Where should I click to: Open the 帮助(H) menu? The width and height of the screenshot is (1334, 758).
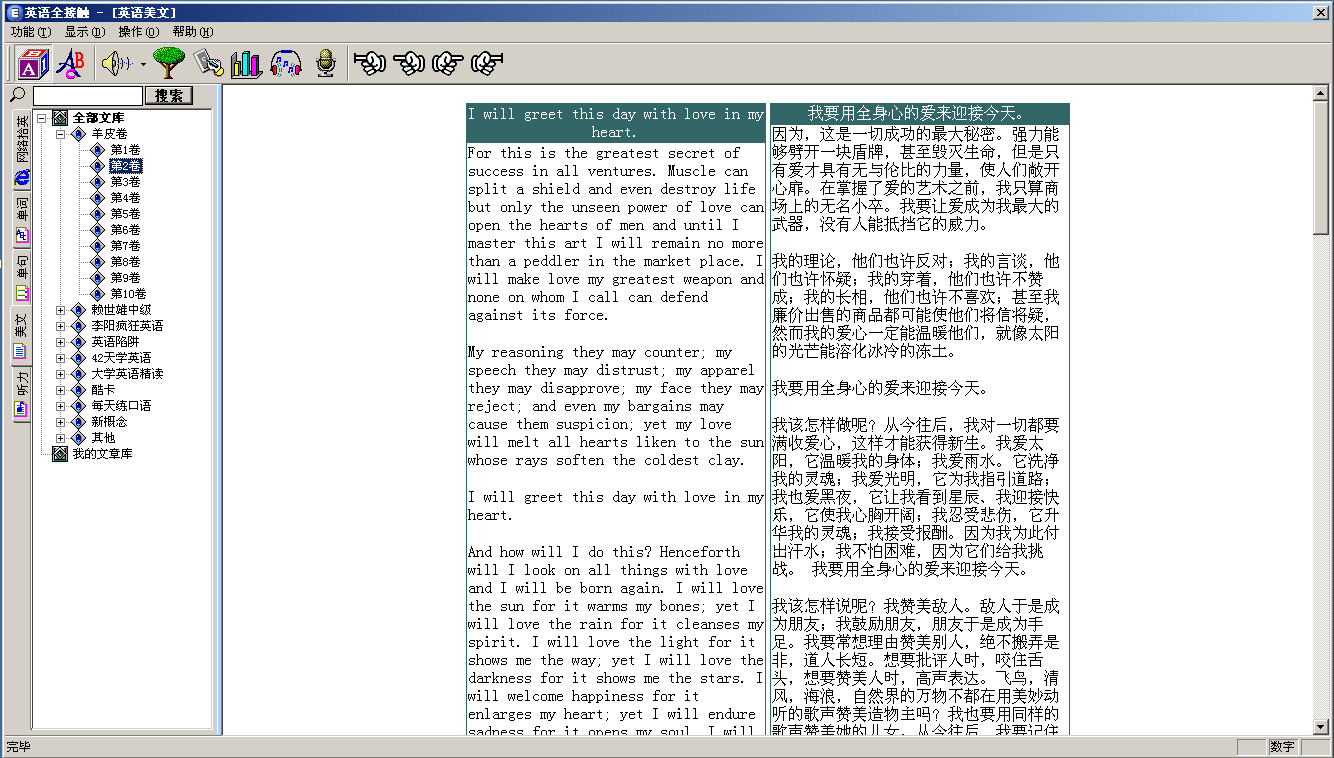click(192, 32)
